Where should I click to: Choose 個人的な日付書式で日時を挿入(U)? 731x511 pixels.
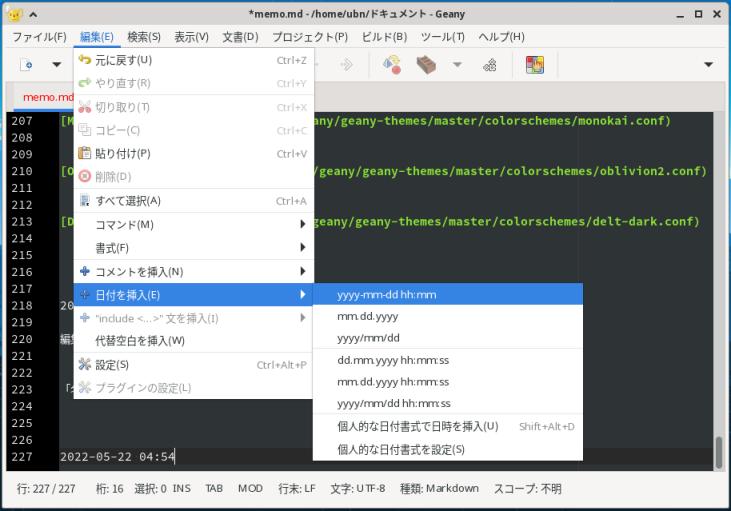(x=448, y=426)
